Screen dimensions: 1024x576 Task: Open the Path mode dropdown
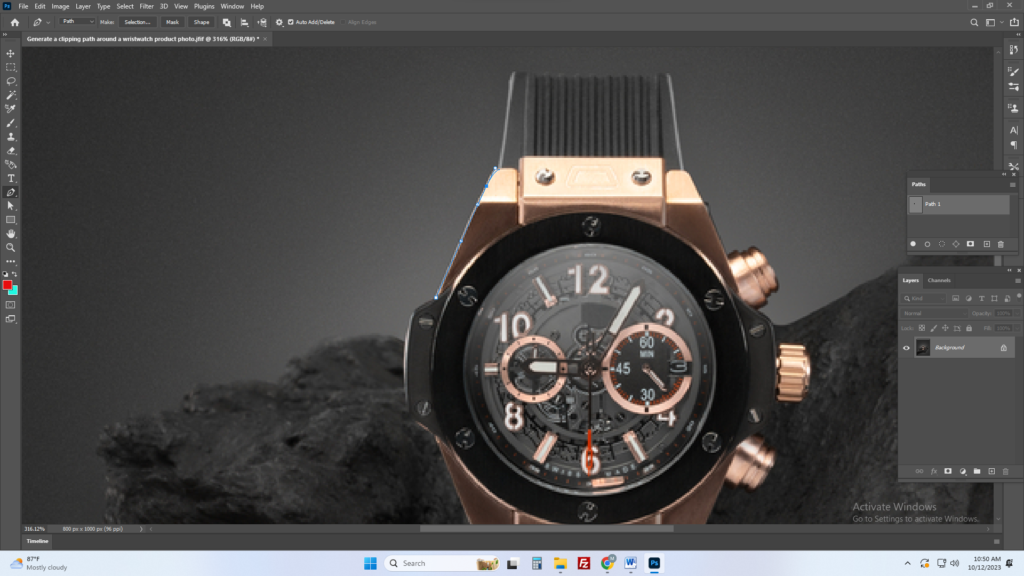pyautogui.click(x=76, y=21)
